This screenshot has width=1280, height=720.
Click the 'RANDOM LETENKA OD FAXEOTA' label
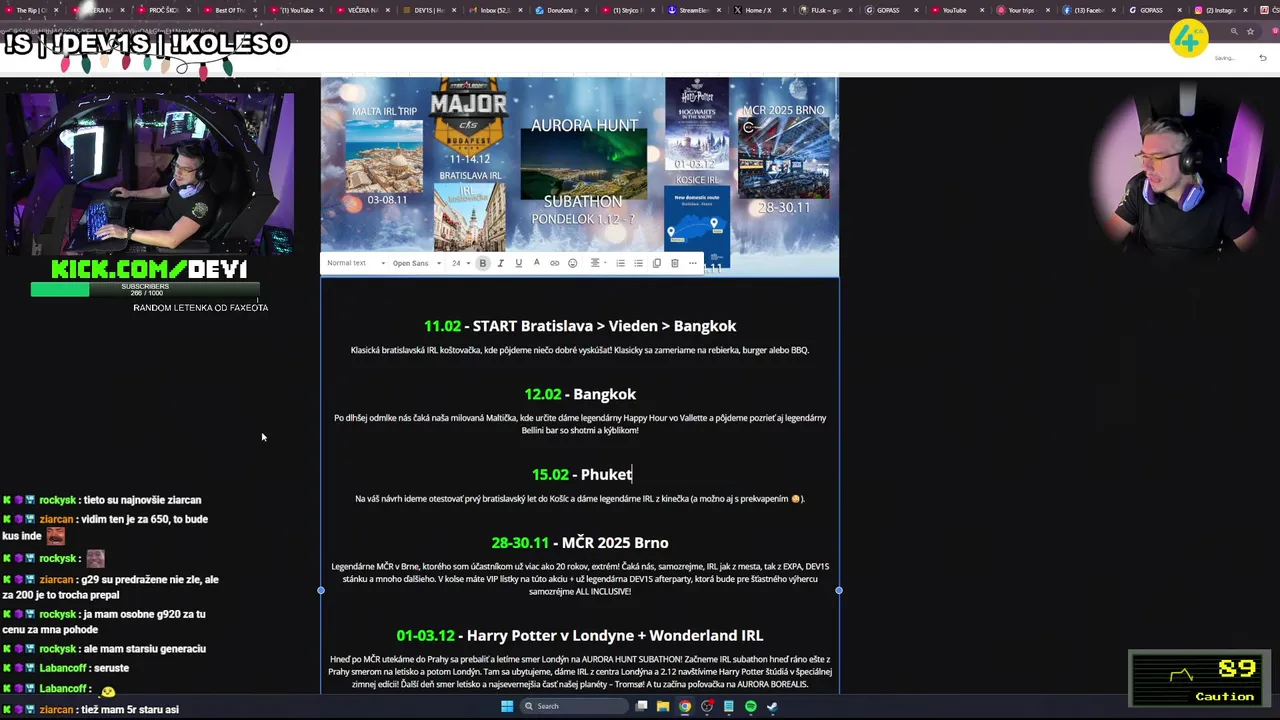200,308
